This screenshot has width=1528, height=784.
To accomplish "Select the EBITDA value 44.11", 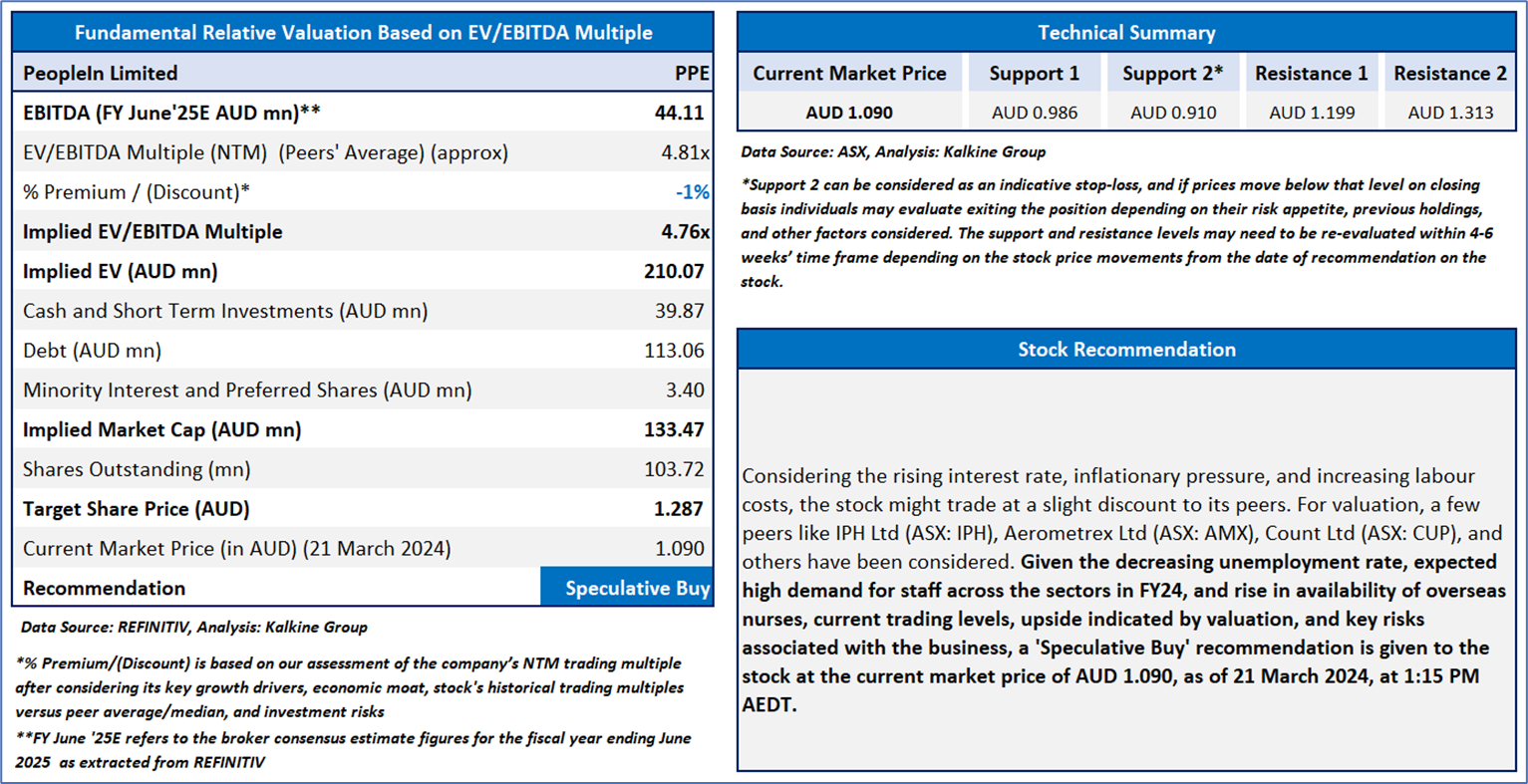I will pyautogui.click(x=680, y=113).
